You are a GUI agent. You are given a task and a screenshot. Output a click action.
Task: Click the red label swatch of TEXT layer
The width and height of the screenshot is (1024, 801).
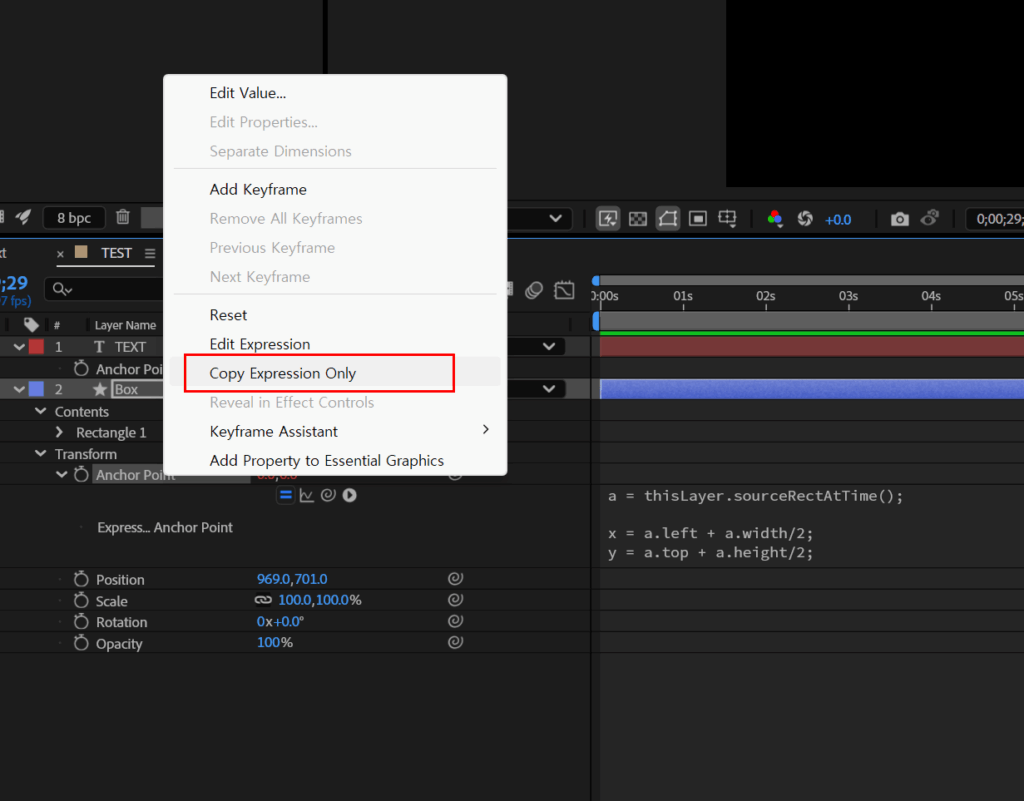tap(37, 347)
